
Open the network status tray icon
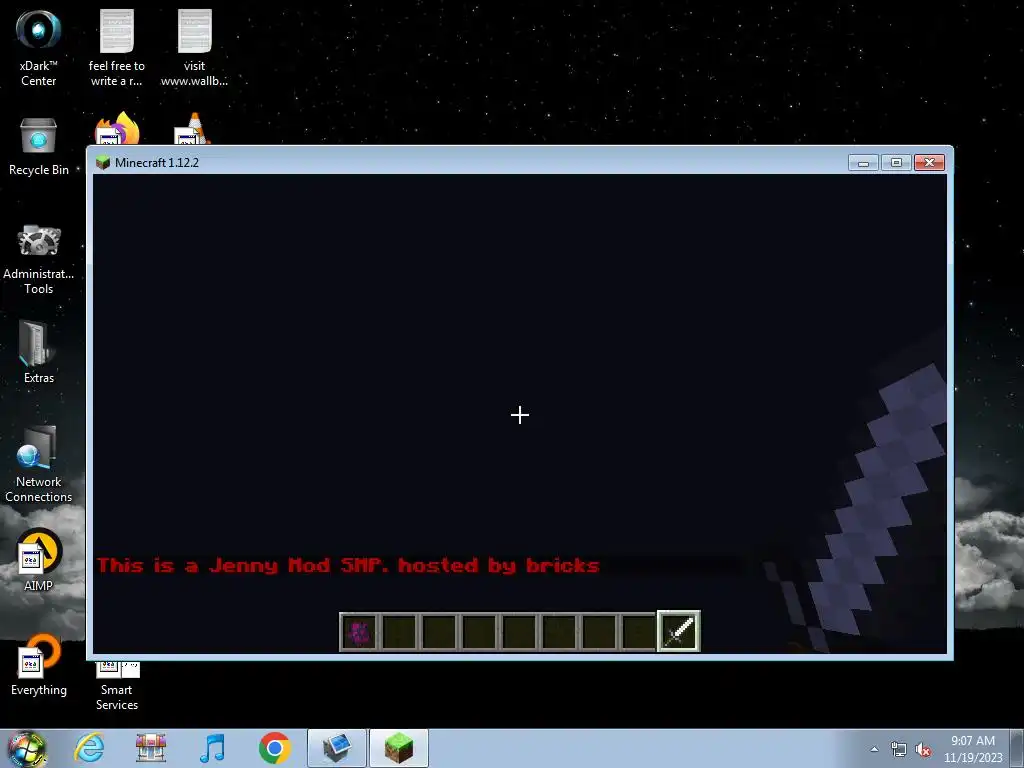(899, 749)
